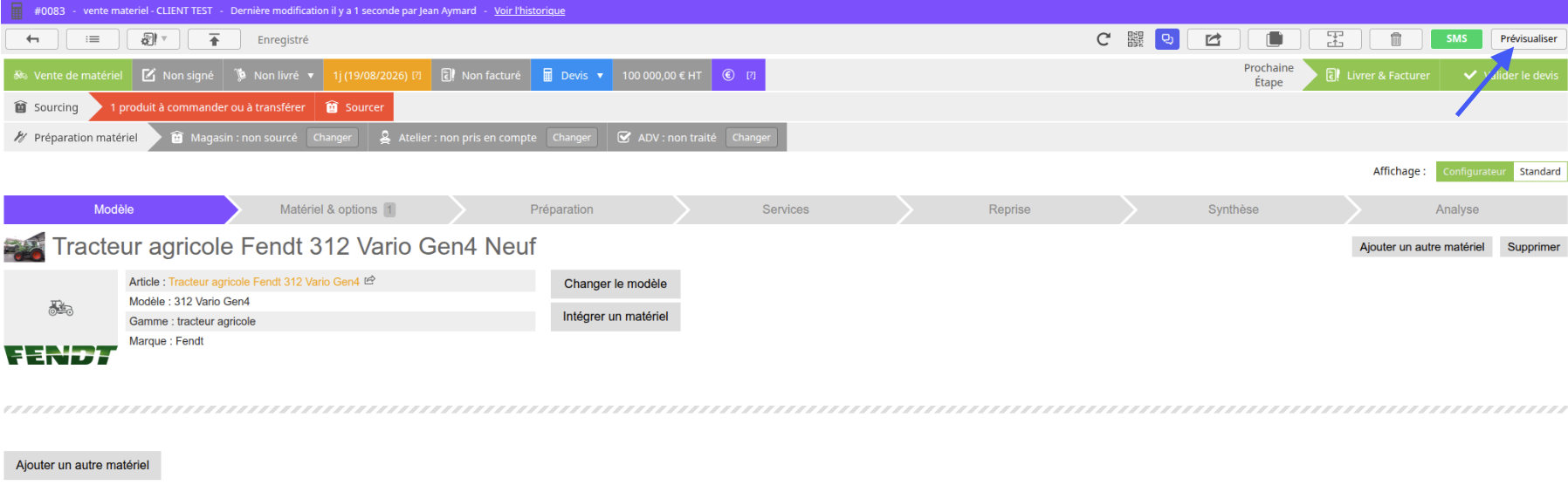The height and width of the screenshot is (499, 1568).
Task: Open help mark beside the 1j date
Action: pos(416,76)
